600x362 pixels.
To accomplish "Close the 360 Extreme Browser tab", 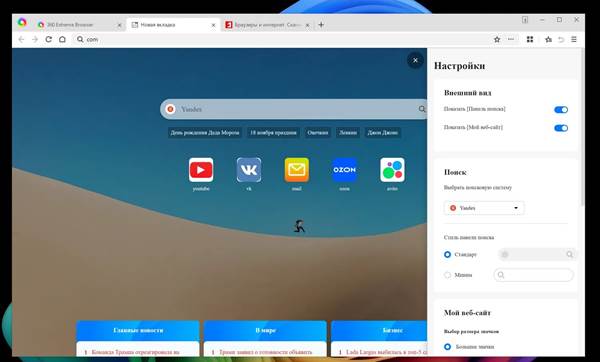I will pyautogui.click(x=119, y=25).
